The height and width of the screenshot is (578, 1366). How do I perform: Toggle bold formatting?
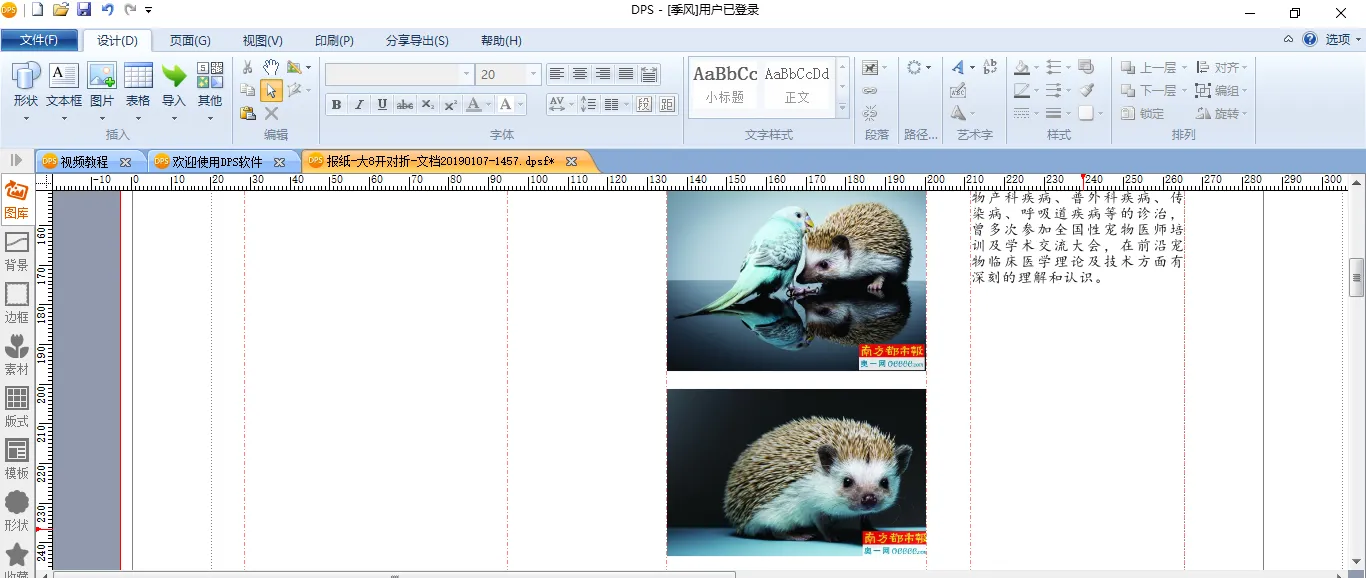click(x=336, y=105)
